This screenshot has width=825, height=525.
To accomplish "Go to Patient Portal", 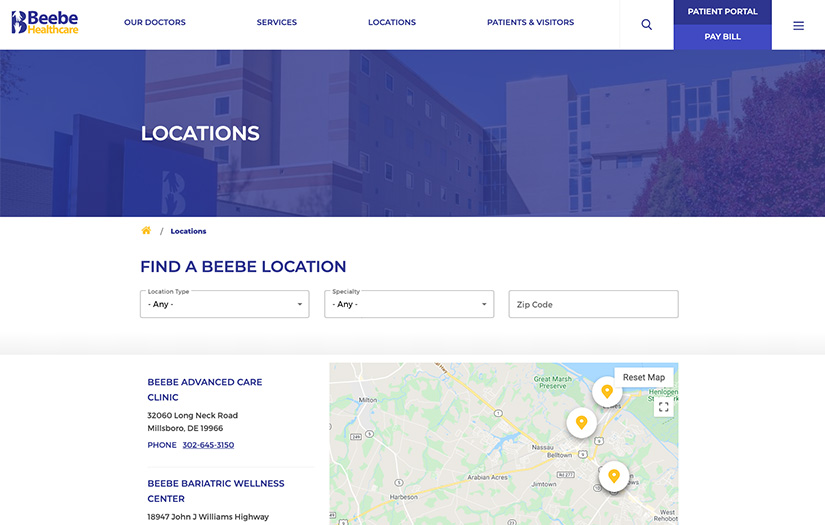I will coord(722,12).
